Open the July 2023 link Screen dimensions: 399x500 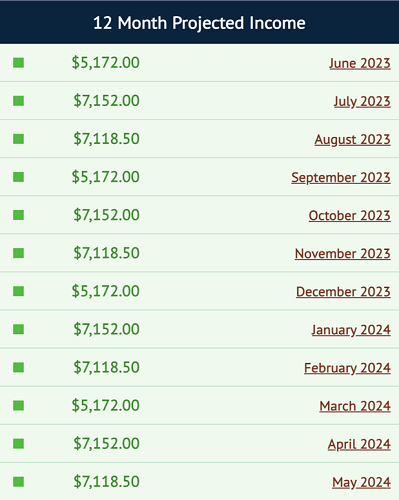tap(362, 101)
